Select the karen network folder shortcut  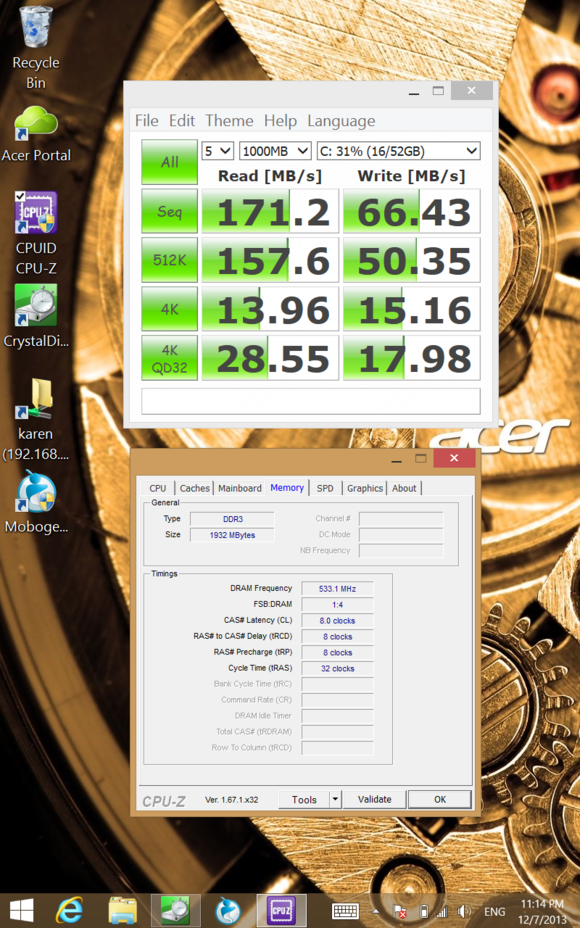(36, 420)
